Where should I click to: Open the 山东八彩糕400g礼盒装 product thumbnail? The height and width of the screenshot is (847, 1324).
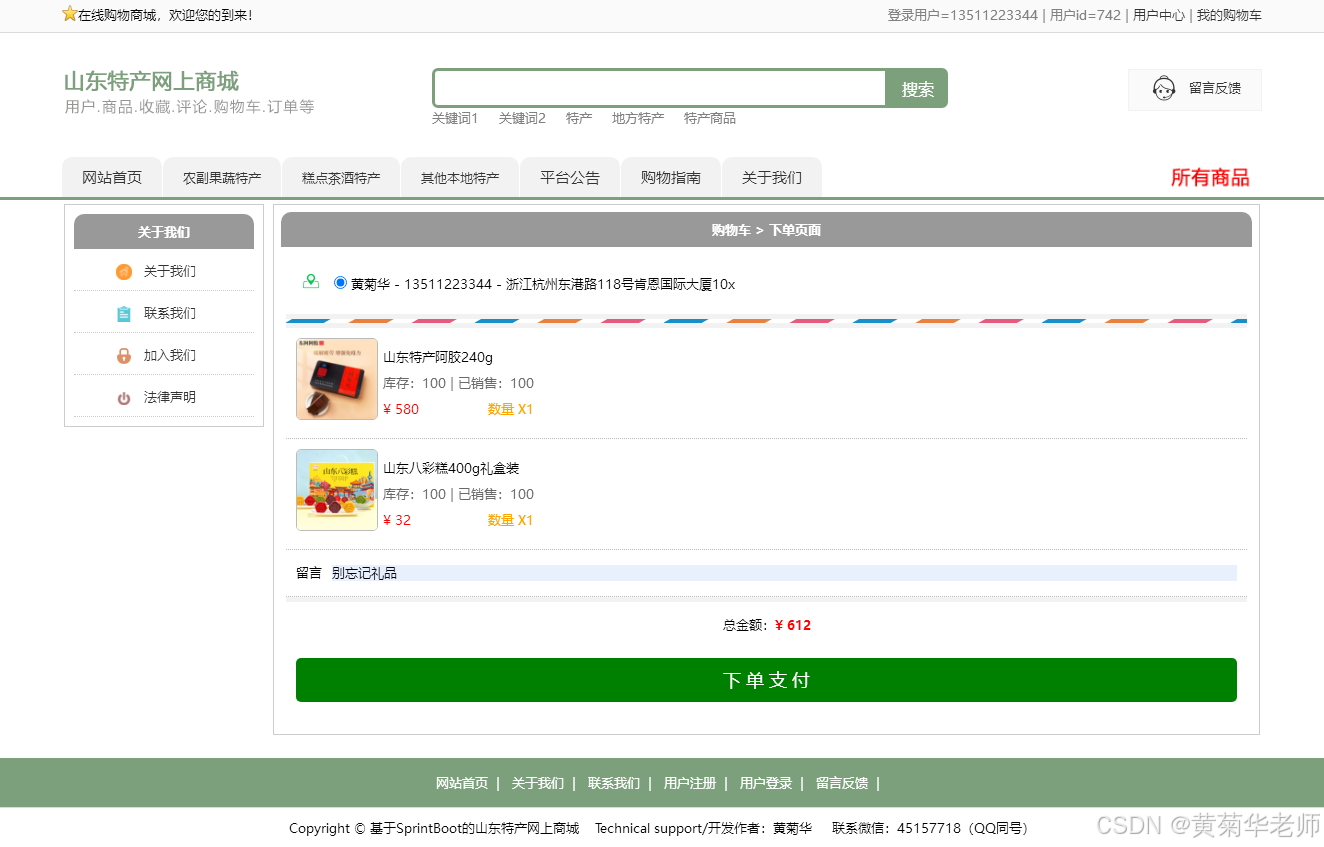pos(337,490)
